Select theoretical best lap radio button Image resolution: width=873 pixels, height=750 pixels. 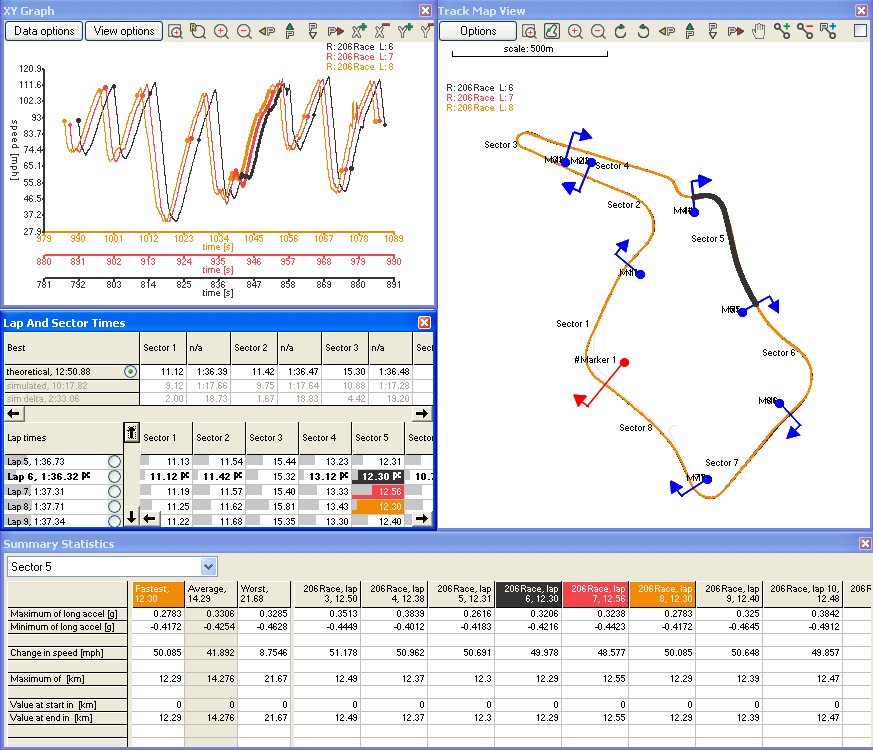click(x=130, y=371)
